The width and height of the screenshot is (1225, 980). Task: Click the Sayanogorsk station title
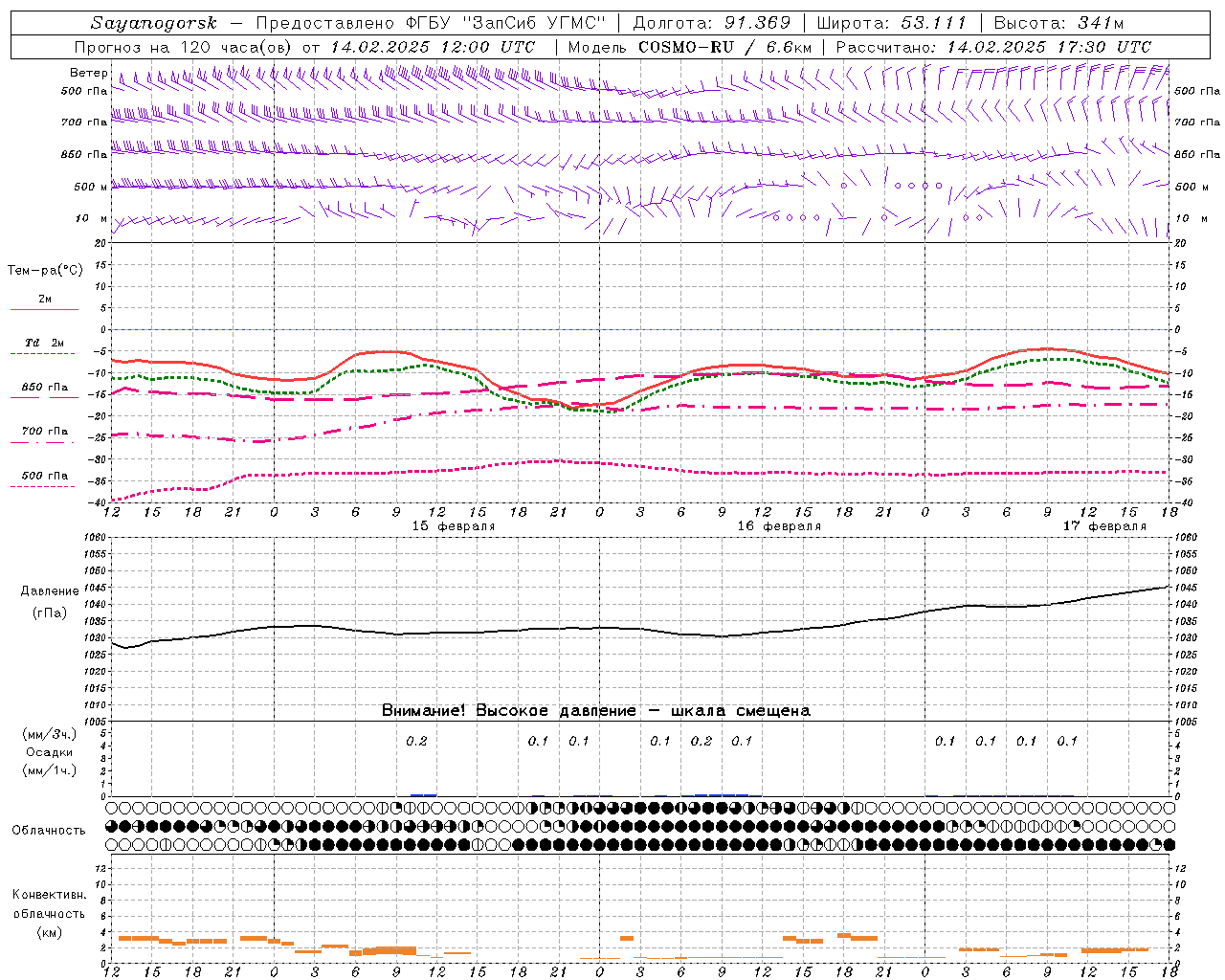[154, 23]
